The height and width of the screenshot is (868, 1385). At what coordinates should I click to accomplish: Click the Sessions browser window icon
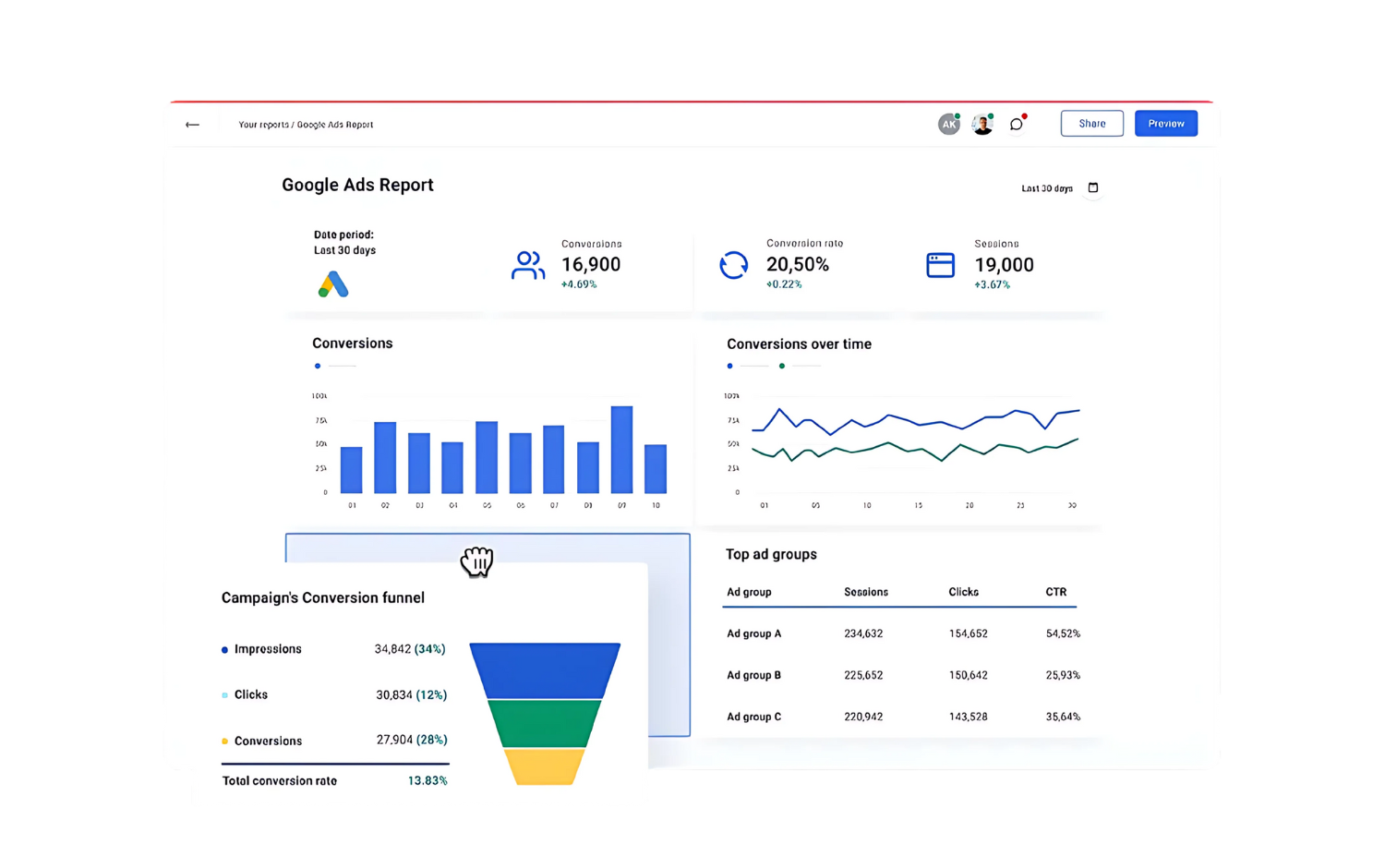coord(940,266)
